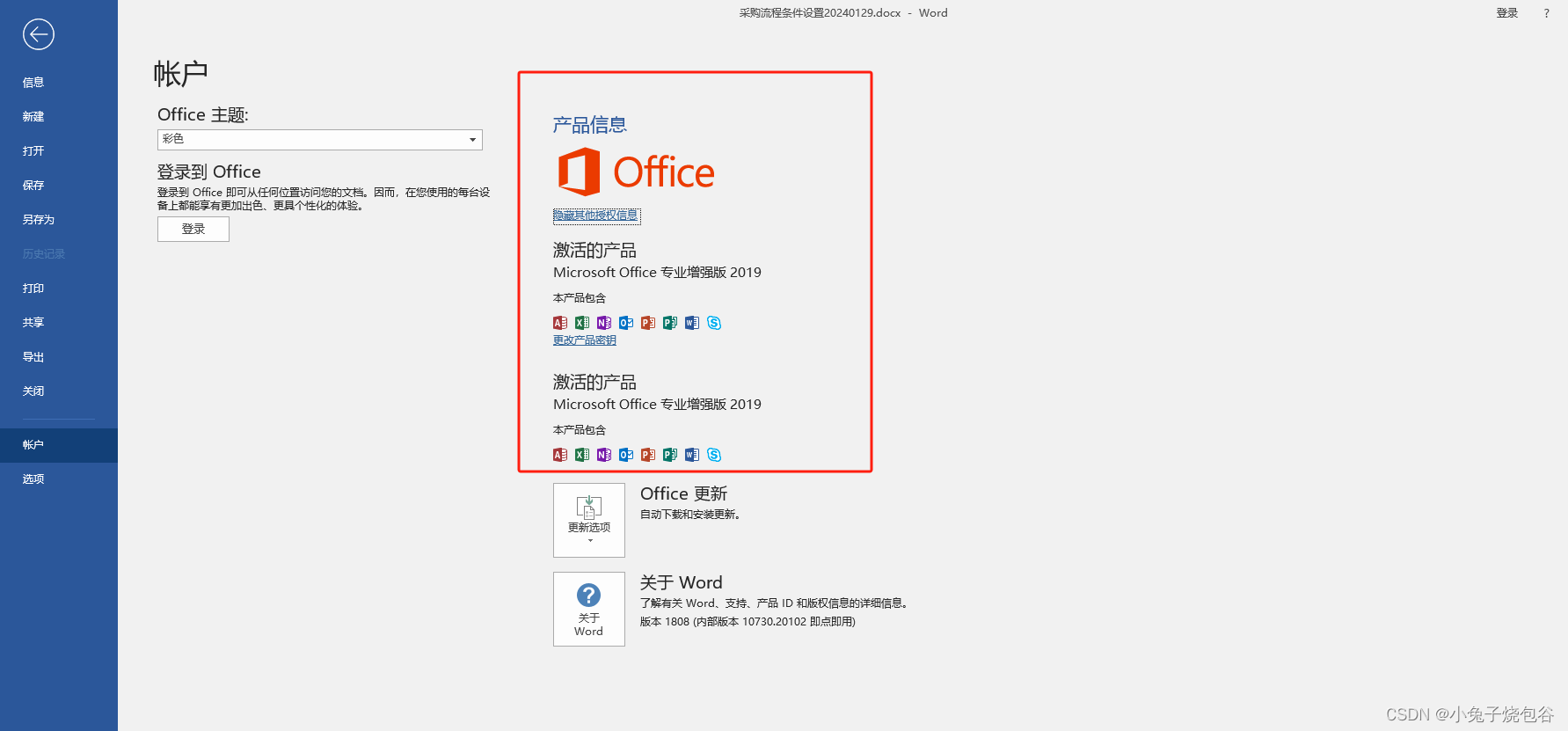
Task: Click the PowerPoint icon above 更改产品密钥
Action: click(648, 323)
